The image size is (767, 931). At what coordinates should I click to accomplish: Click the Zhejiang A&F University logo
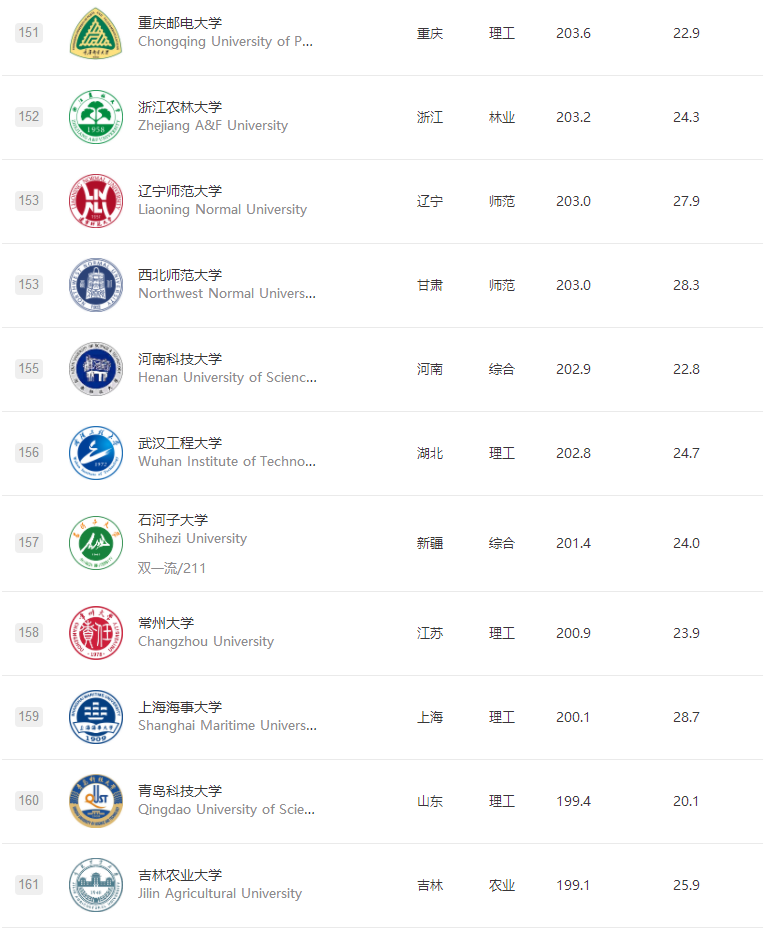[96, 117]
